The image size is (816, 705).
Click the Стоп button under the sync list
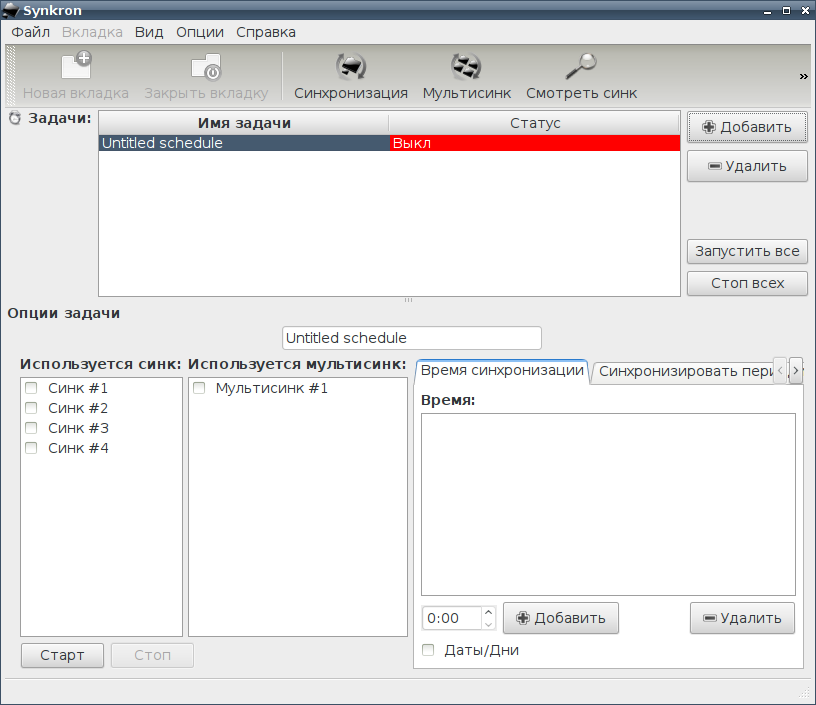[x=152, y=655]
